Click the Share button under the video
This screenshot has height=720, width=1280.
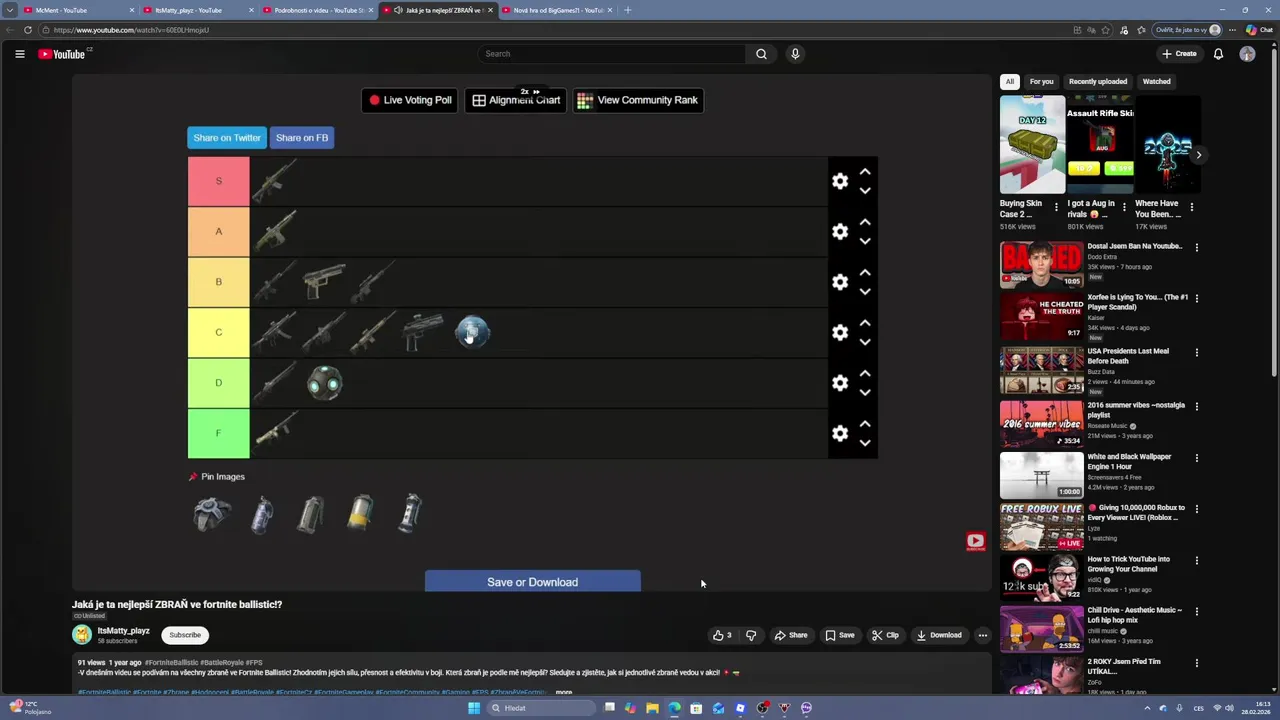791,635
